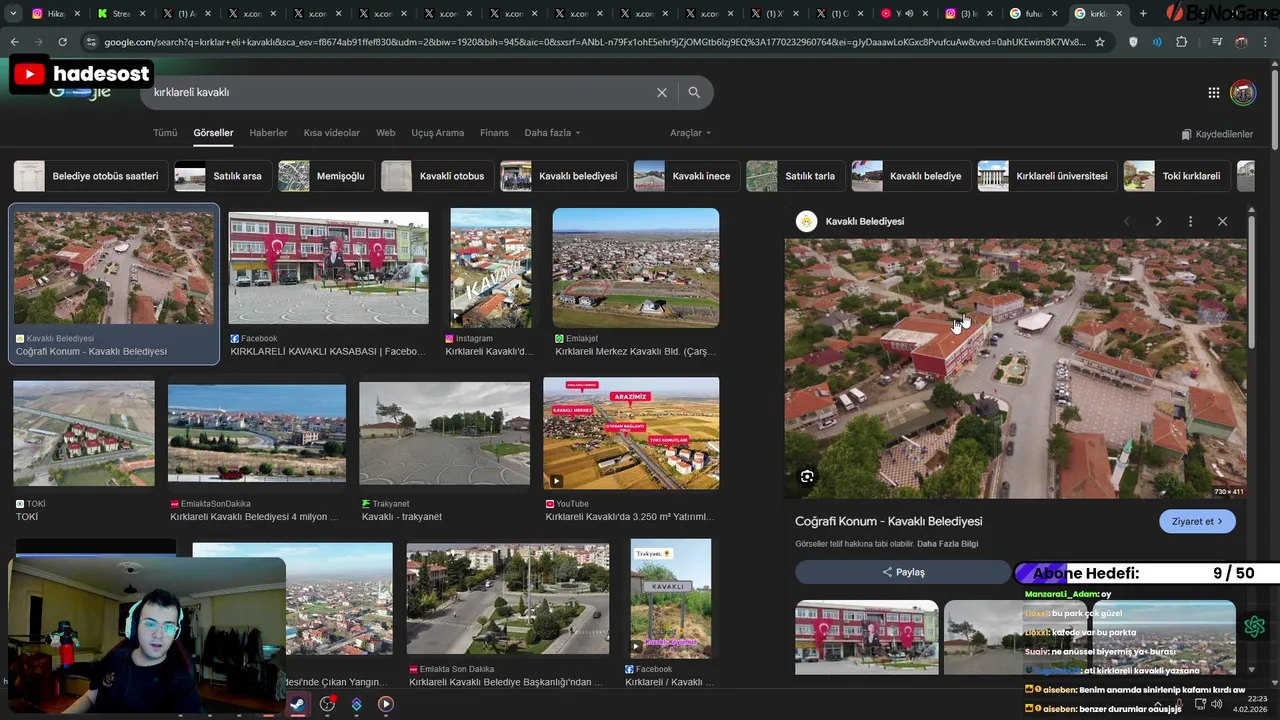Screen dimensions: 1280x720
Task: Select the Kavaklı ince suggestion chip
Action: [687, 176]
